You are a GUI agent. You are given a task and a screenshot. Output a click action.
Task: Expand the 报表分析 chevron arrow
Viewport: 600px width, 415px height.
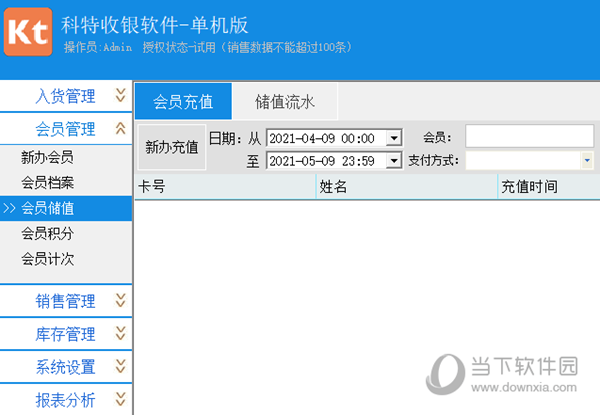[121, 399]
